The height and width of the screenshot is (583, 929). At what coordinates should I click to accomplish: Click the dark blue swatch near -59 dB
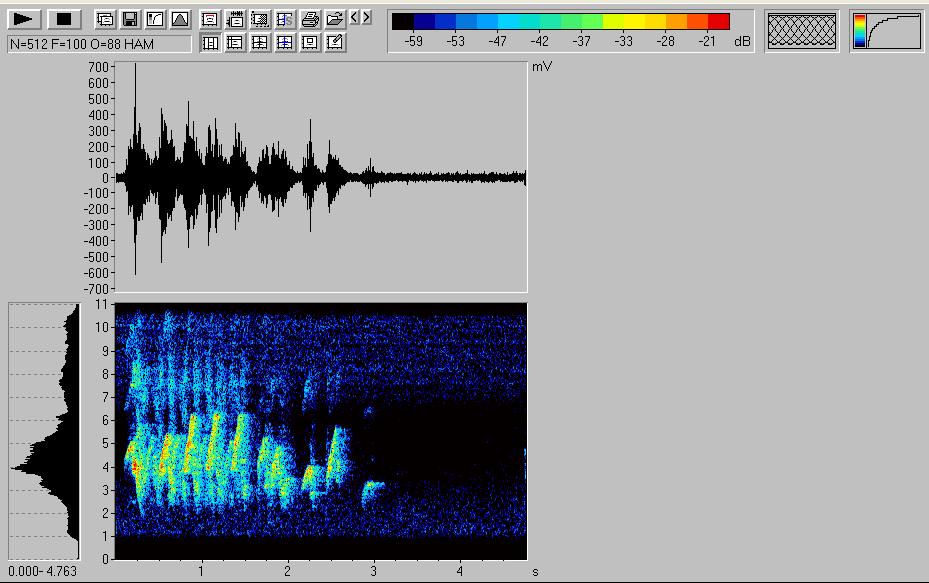[x=424, y=21]
